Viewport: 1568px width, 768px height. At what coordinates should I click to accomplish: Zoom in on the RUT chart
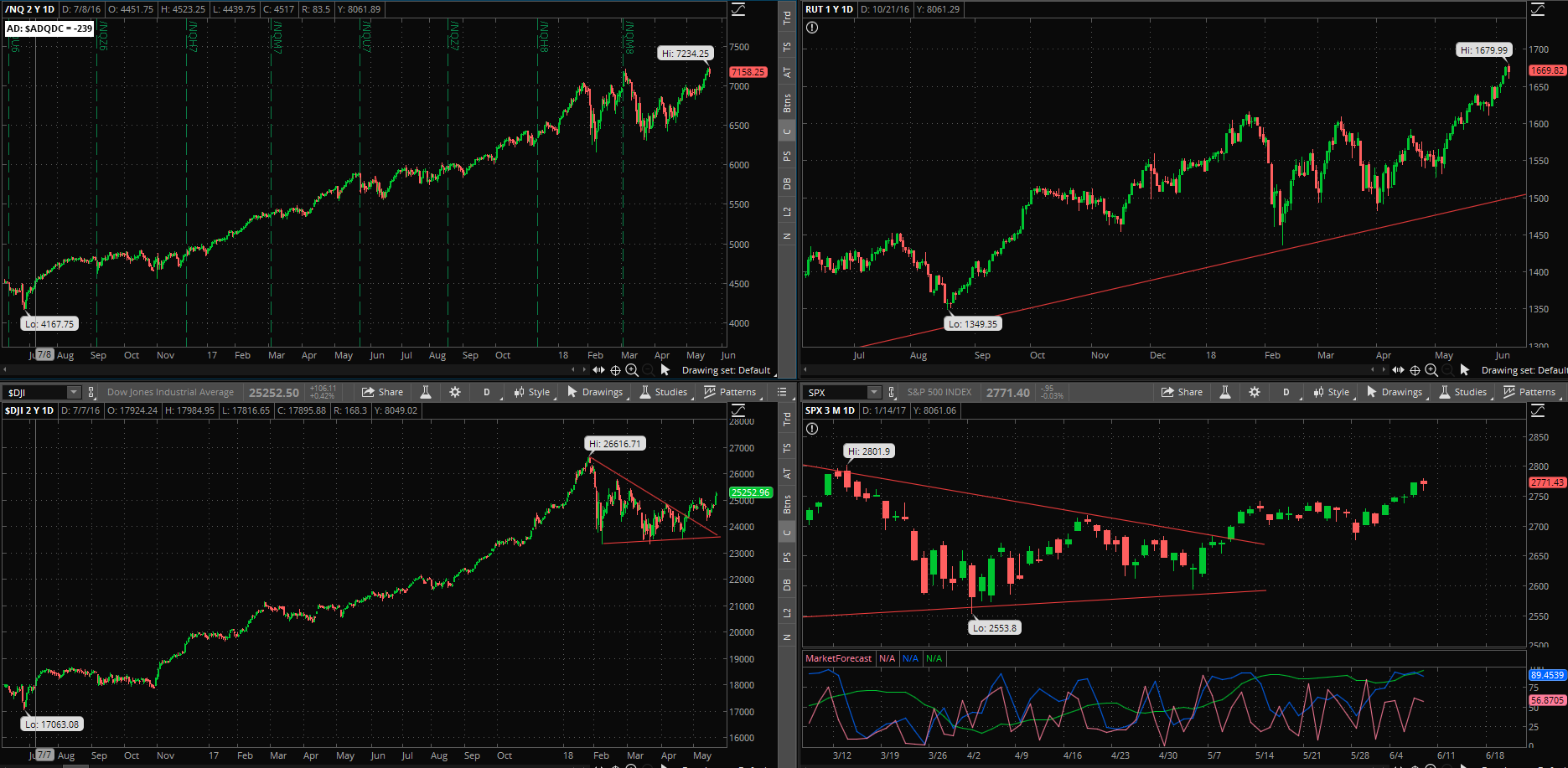(1431, 370)
